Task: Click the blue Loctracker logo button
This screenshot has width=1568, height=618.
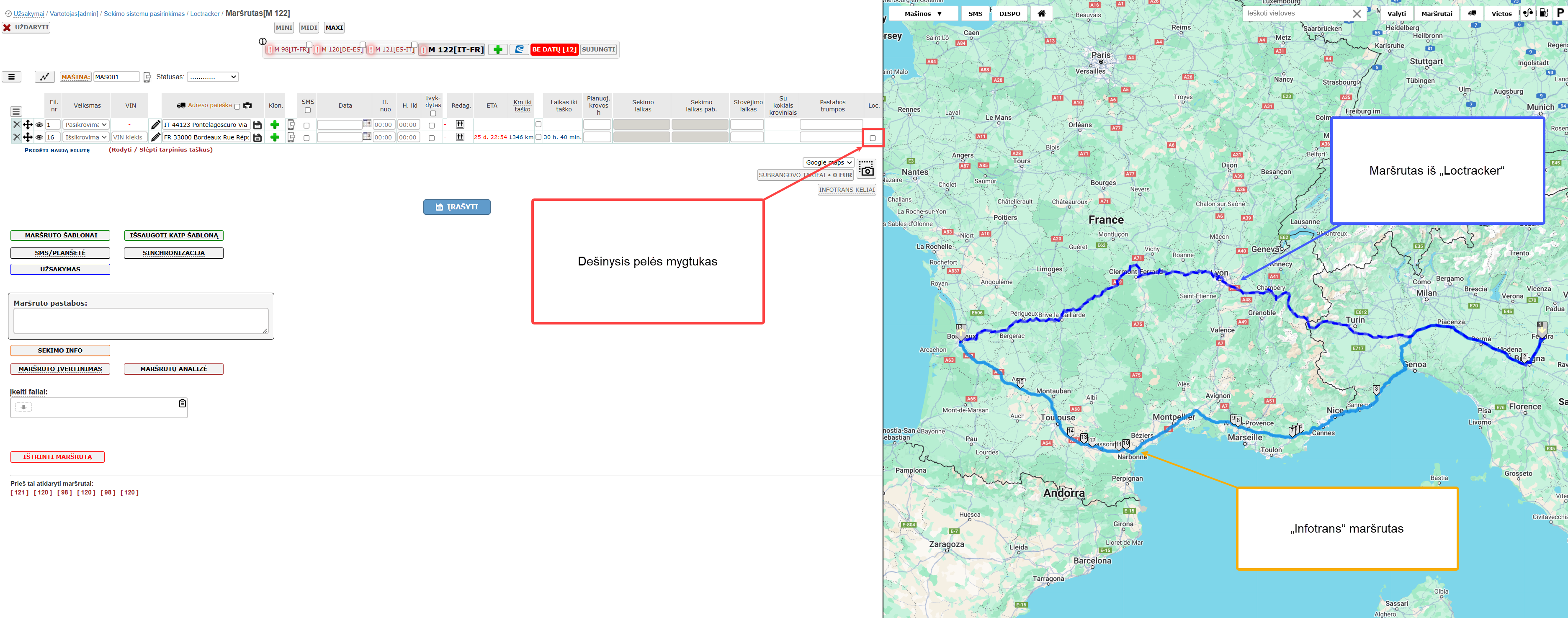Action: tap(519, 49)
